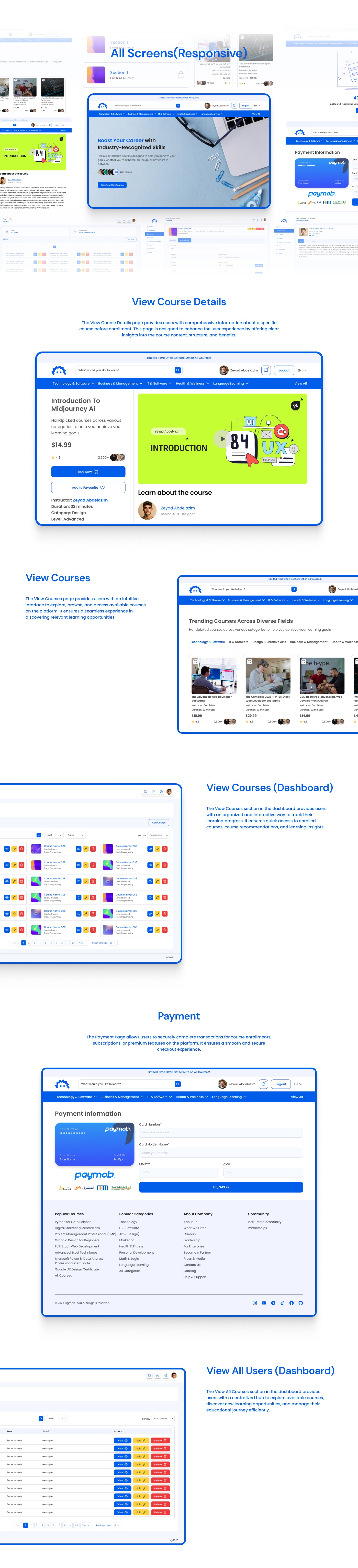Click the Card Number input field
The width and height of the screenshot is (358, 1568).
(x=221, y=1133)
